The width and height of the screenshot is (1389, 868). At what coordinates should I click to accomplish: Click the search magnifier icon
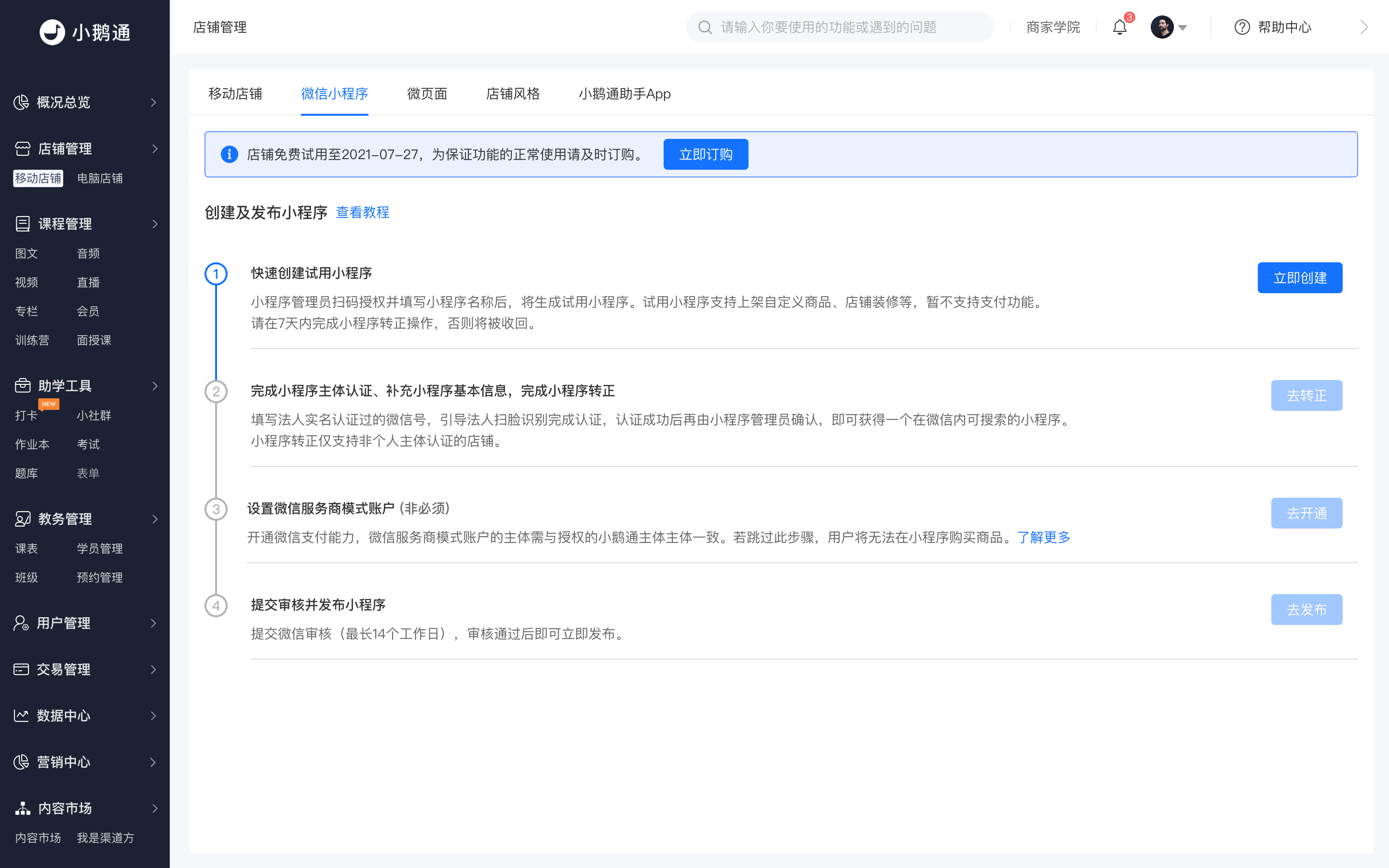pos(705,27)
